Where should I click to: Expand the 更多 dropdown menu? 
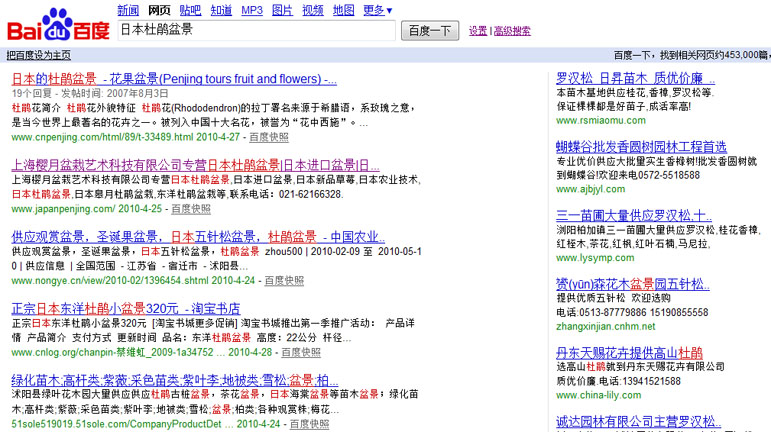pos(378,10)
